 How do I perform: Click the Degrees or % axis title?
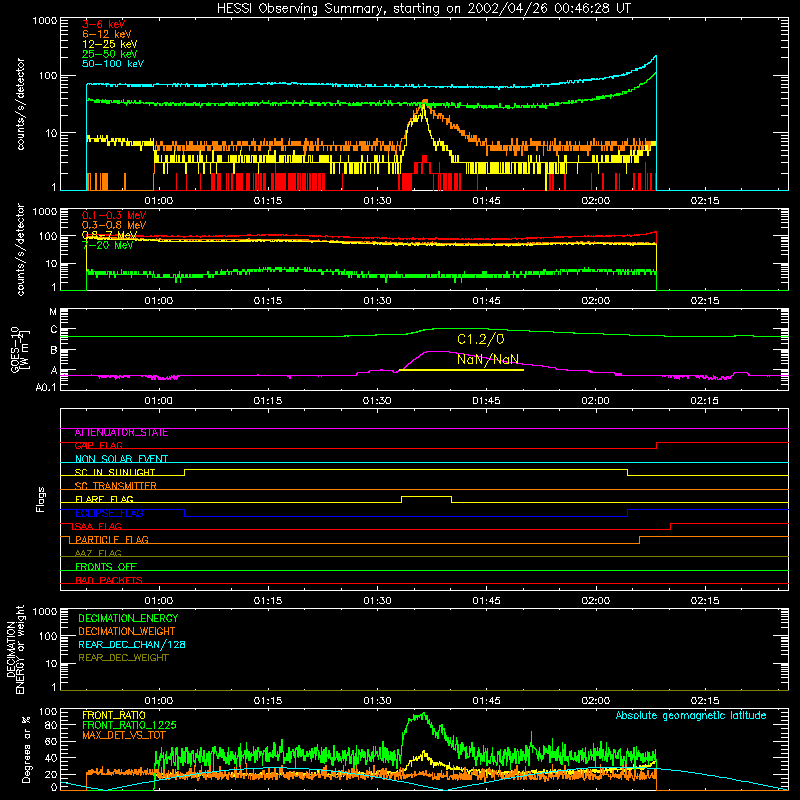[26, 749]
